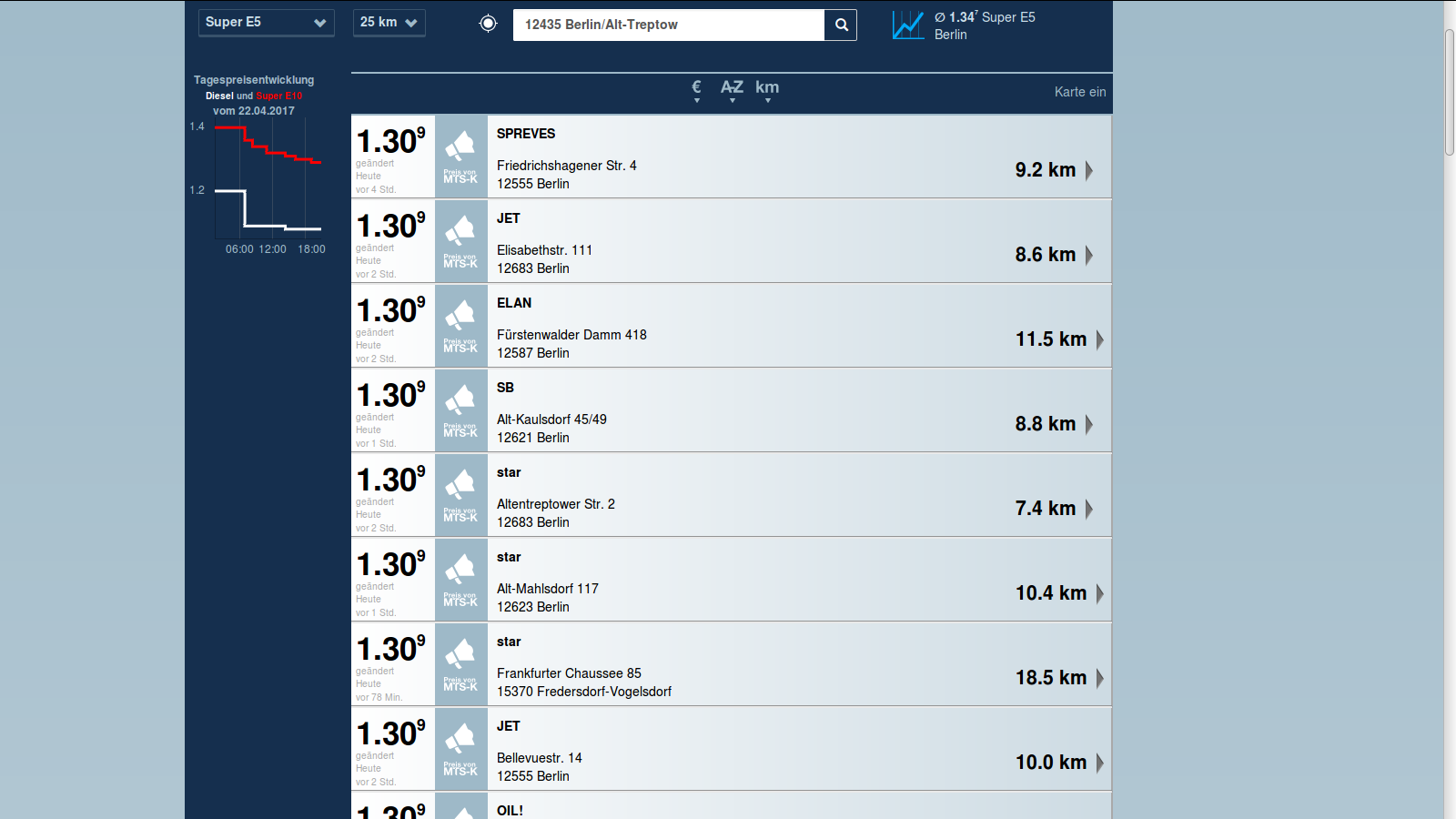Viewport: 1456px width, 819px height.
Task: Open the 25 km radius dropdown
Action: pos(389,23)
